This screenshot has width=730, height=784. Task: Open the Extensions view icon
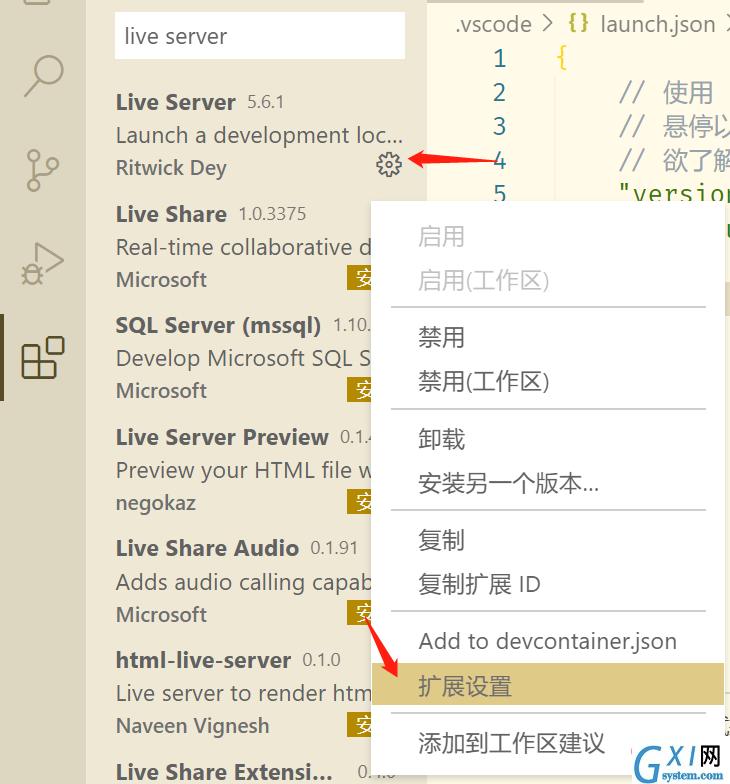point(43,358)
